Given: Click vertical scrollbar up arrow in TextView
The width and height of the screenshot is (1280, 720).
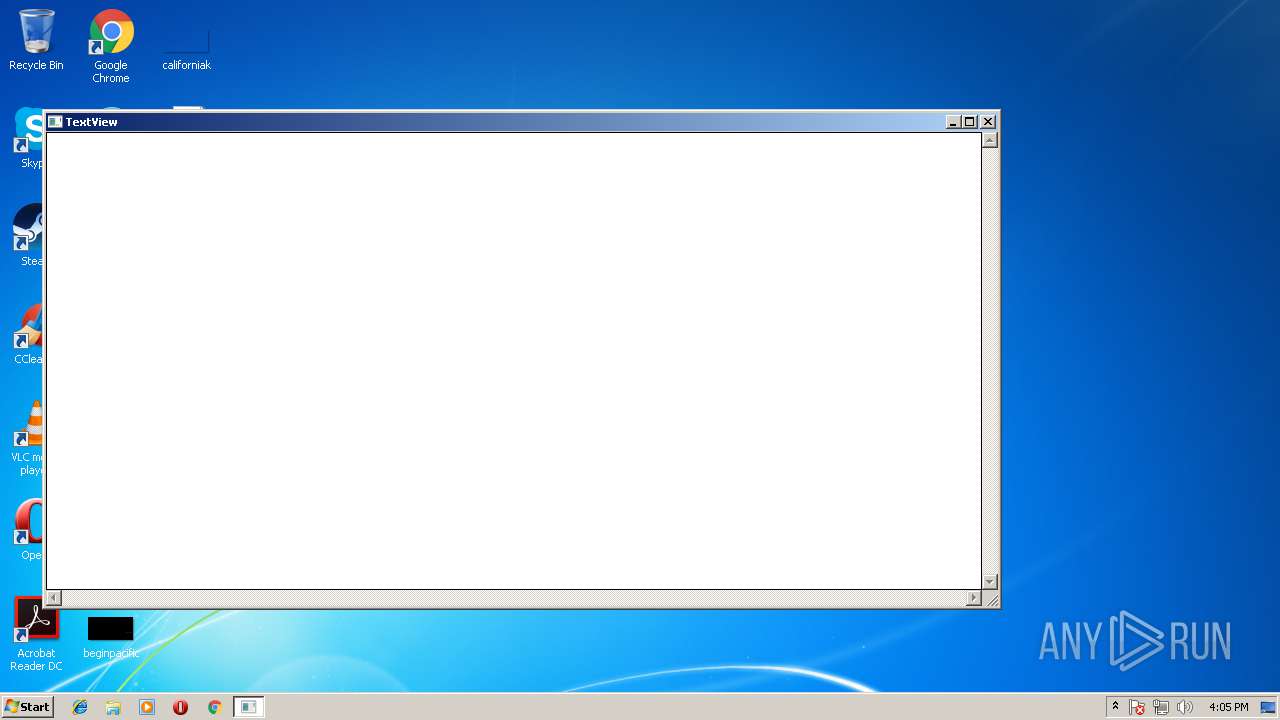Looking at the screenshot, I should point(990,140).
